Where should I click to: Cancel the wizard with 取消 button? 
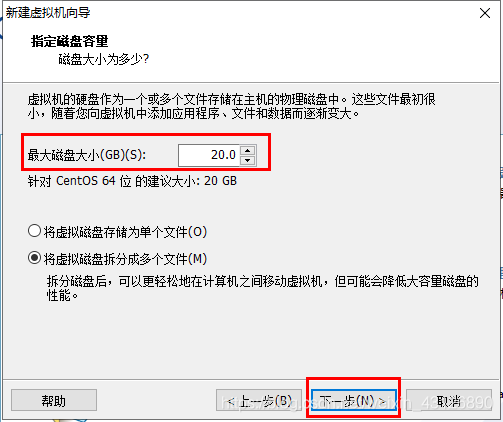point(449,400)
